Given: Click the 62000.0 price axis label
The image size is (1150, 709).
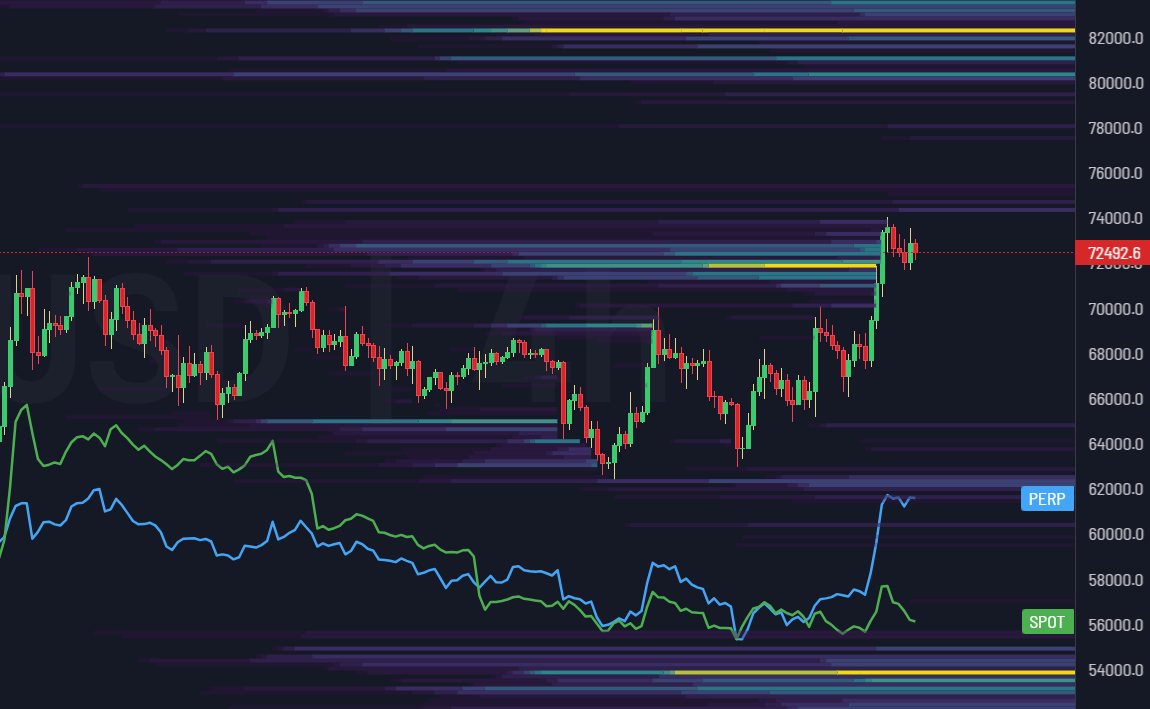Looking at the screenshot, I should (x=1115, y=489).
